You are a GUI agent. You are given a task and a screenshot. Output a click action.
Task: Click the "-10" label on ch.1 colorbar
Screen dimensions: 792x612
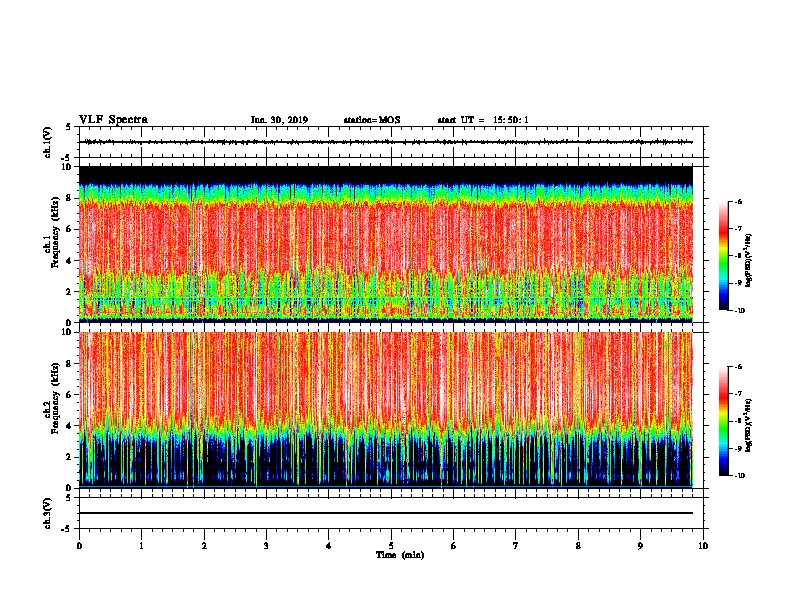pos(739,310)
